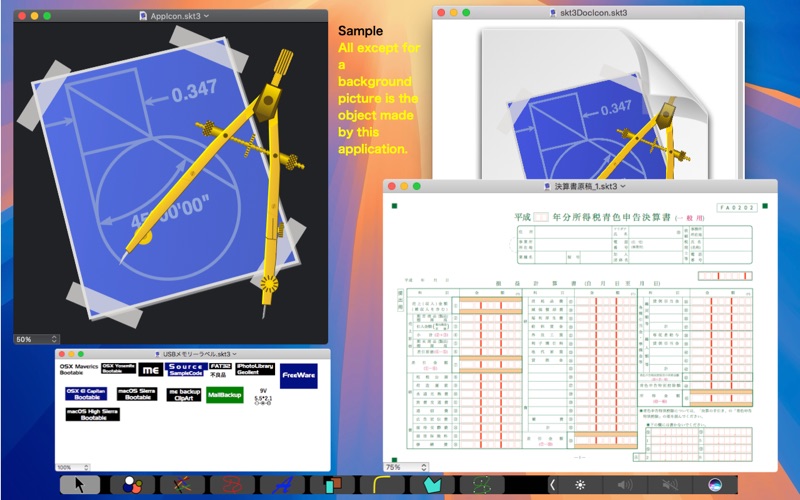Open the USBメモリーラベル.skt3 title dropdown chevron
800x500 pixels.
(x=235, y=354)
